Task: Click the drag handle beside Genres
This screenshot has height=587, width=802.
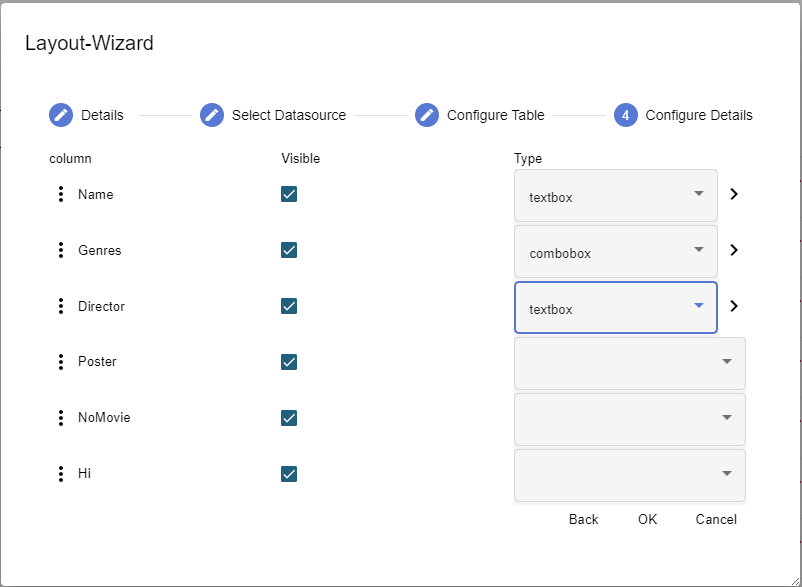Action: [x=61, y=250]
